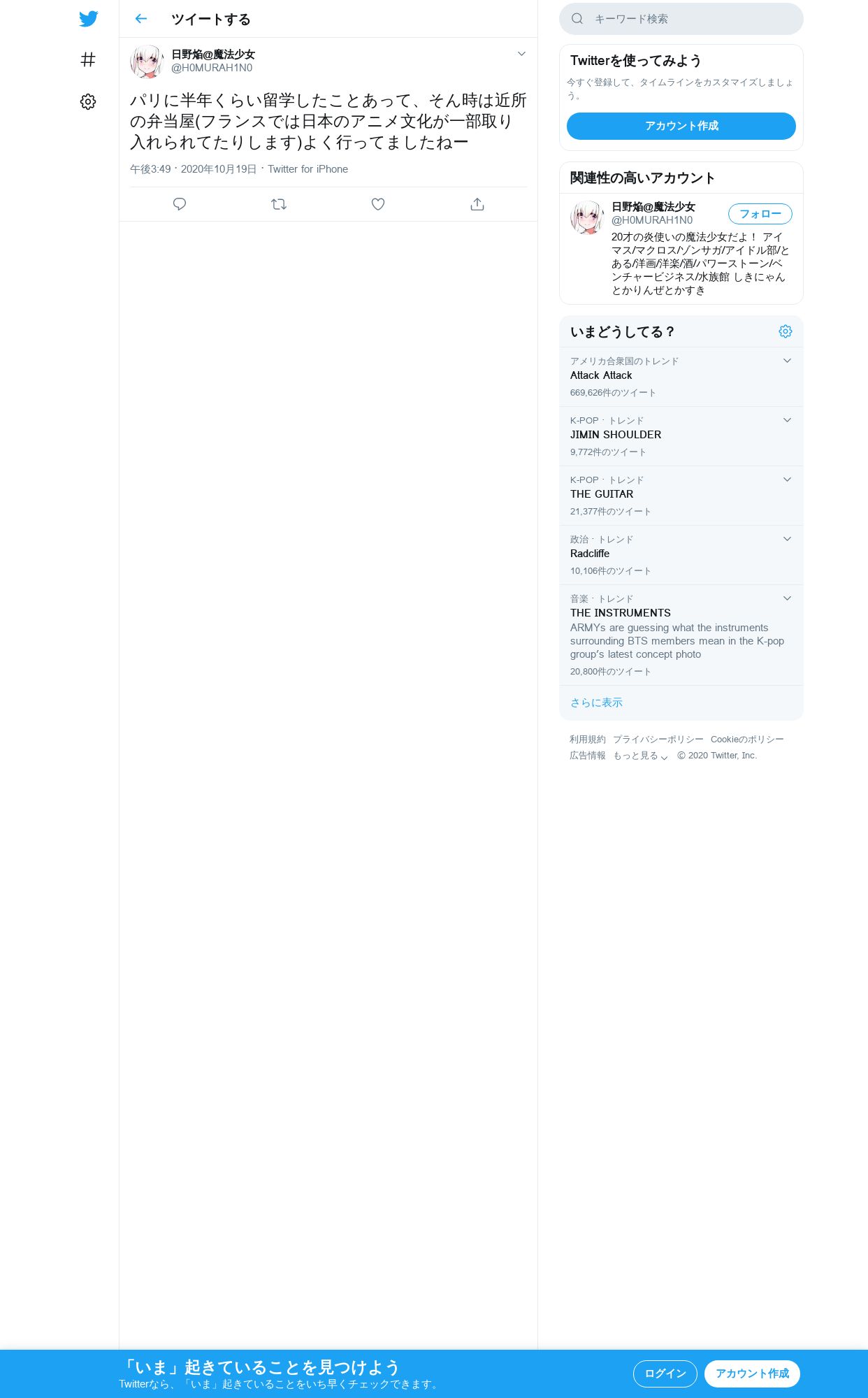Viewport: 868px width, 1398px height.
Task: Open trends settings gear beside いまどうしてる？
Action: 786,331
